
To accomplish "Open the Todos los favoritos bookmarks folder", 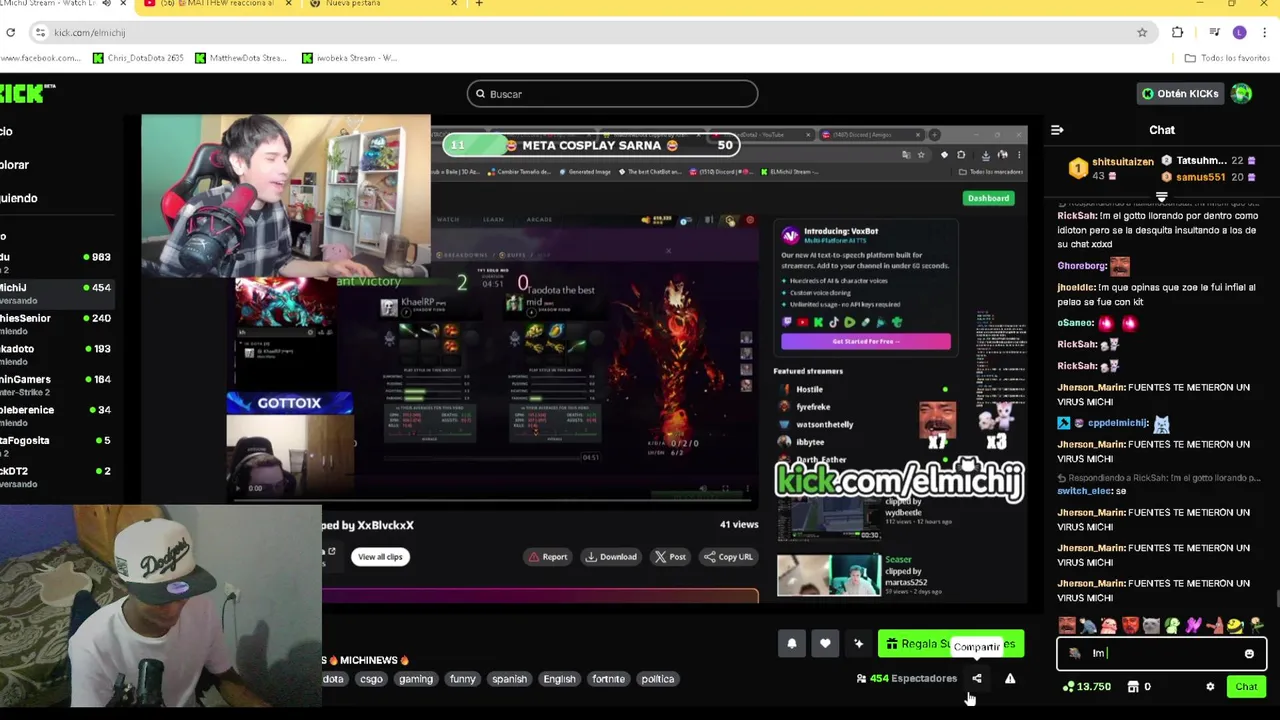I will tap(1226, 58).
